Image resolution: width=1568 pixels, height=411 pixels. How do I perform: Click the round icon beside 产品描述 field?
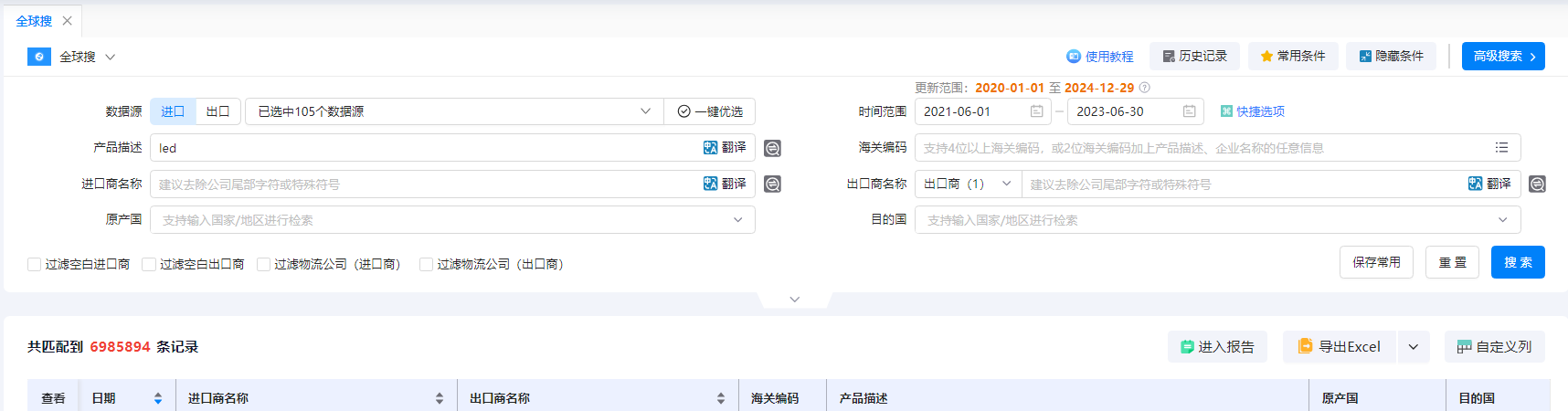pos(772,148)
